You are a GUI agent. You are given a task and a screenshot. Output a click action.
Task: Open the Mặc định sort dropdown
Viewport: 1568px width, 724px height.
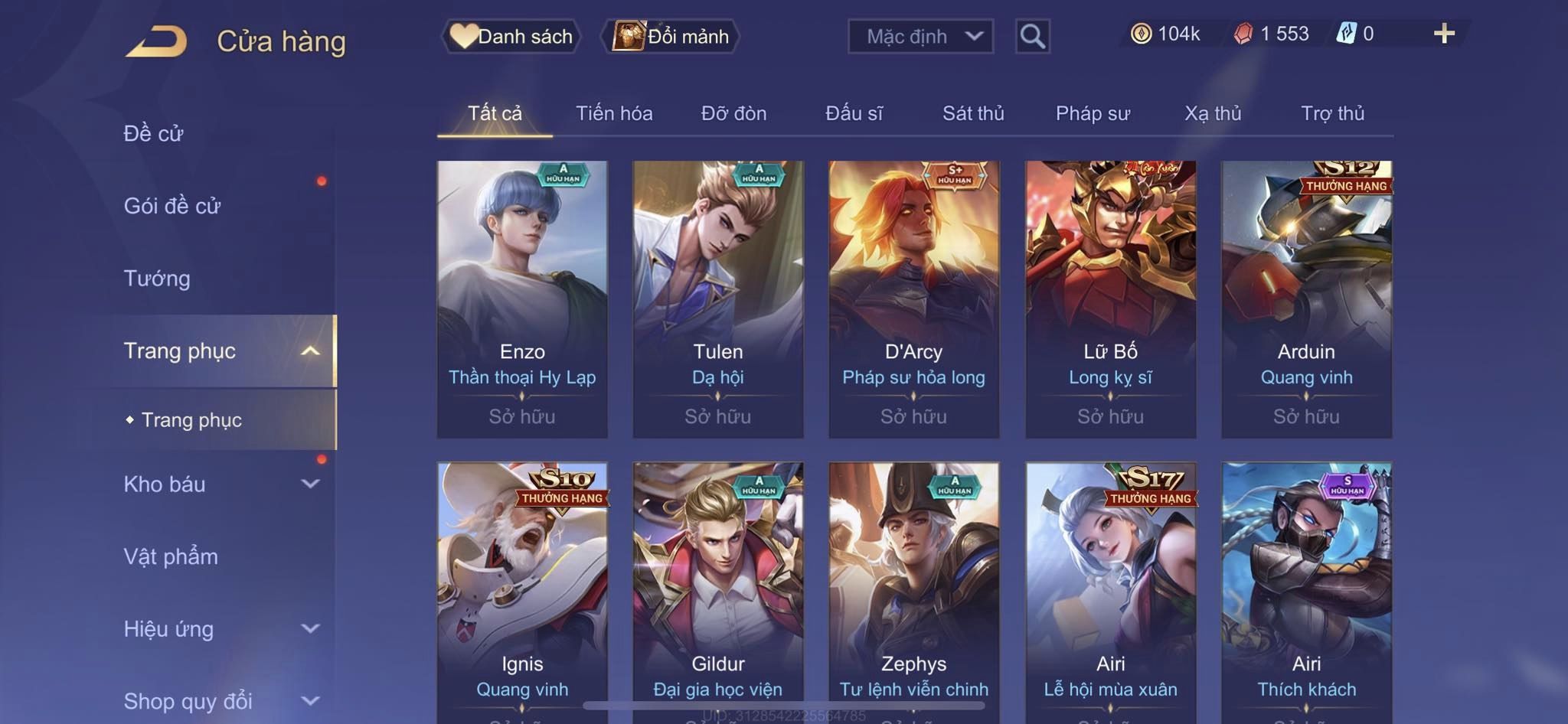[920, 36]
